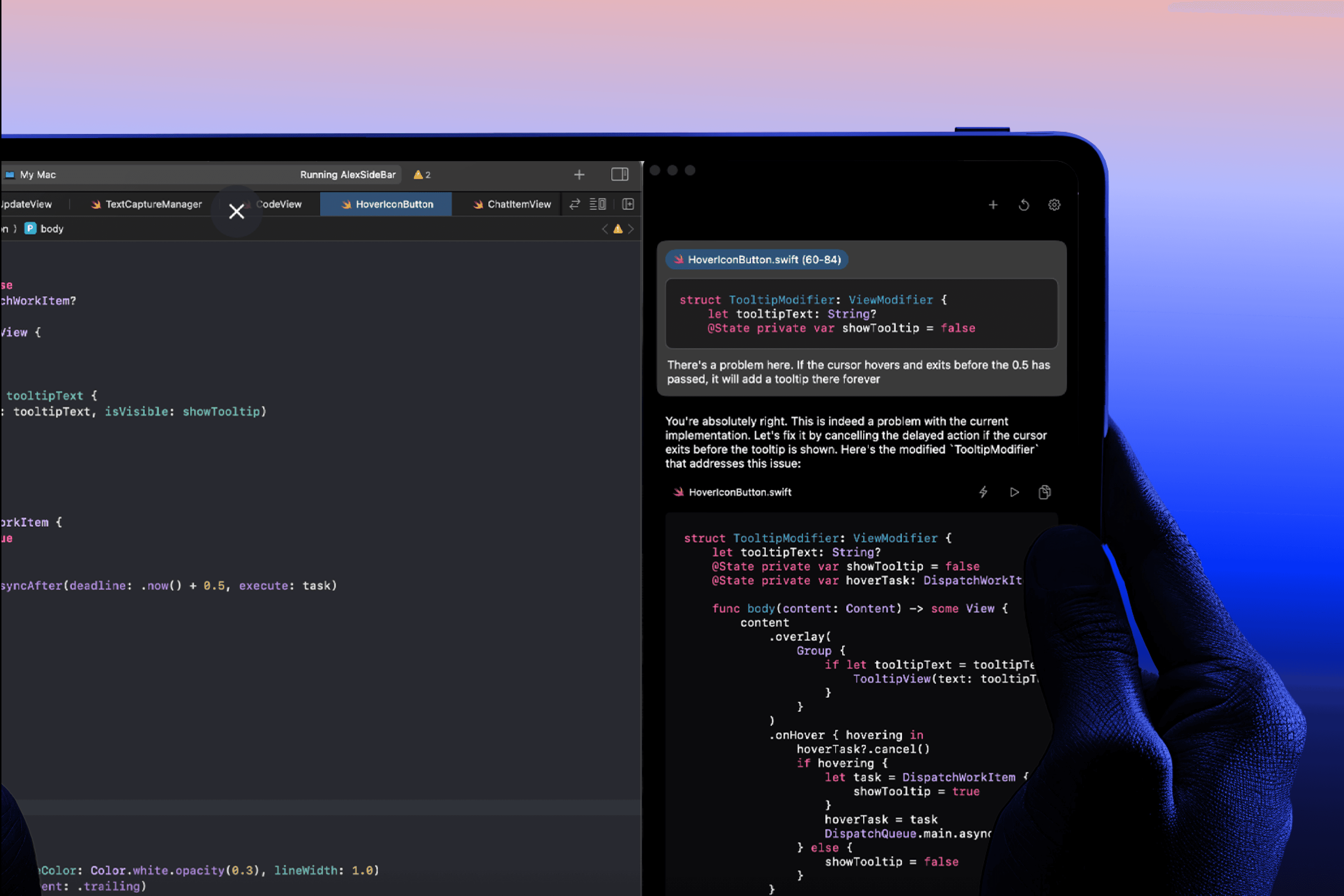This screenshot has width=1344, height=896.
Task: Toggle the editor minimap options icon
Action: pos(597,204)
